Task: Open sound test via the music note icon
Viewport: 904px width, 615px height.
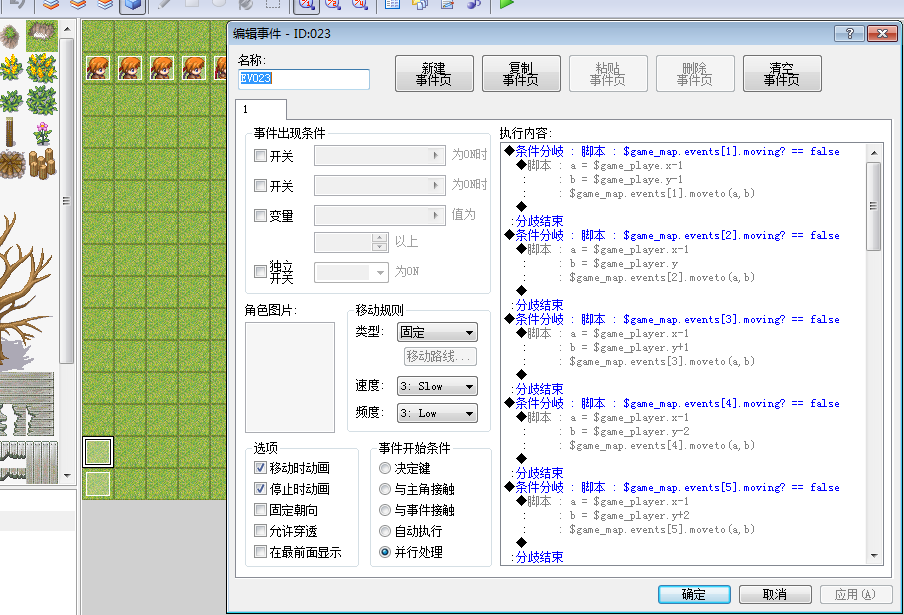Action: click(x=474, y=5)
